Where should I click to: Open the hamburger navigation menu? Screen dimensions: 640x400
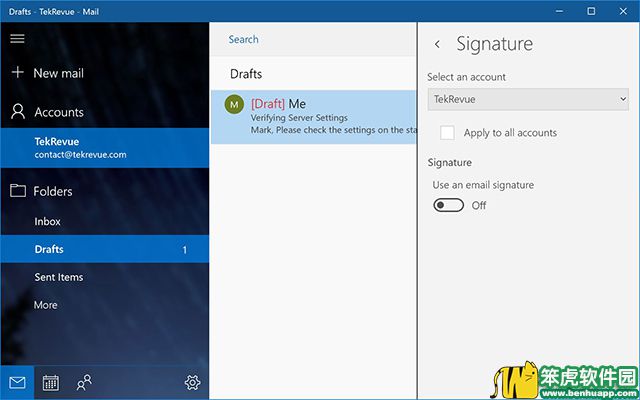pos(17,39)
